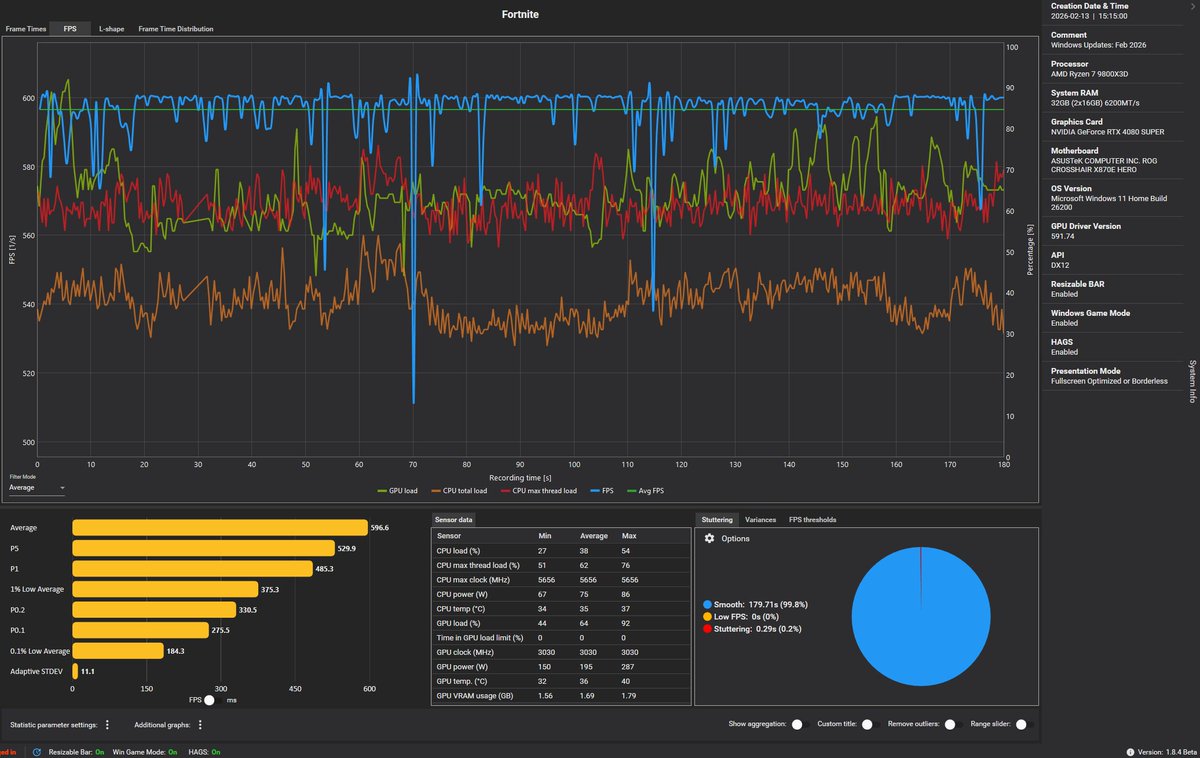Collapse the System Info side panel arrow
Screen dimensions: 1200x758
tap(1193, 6)
